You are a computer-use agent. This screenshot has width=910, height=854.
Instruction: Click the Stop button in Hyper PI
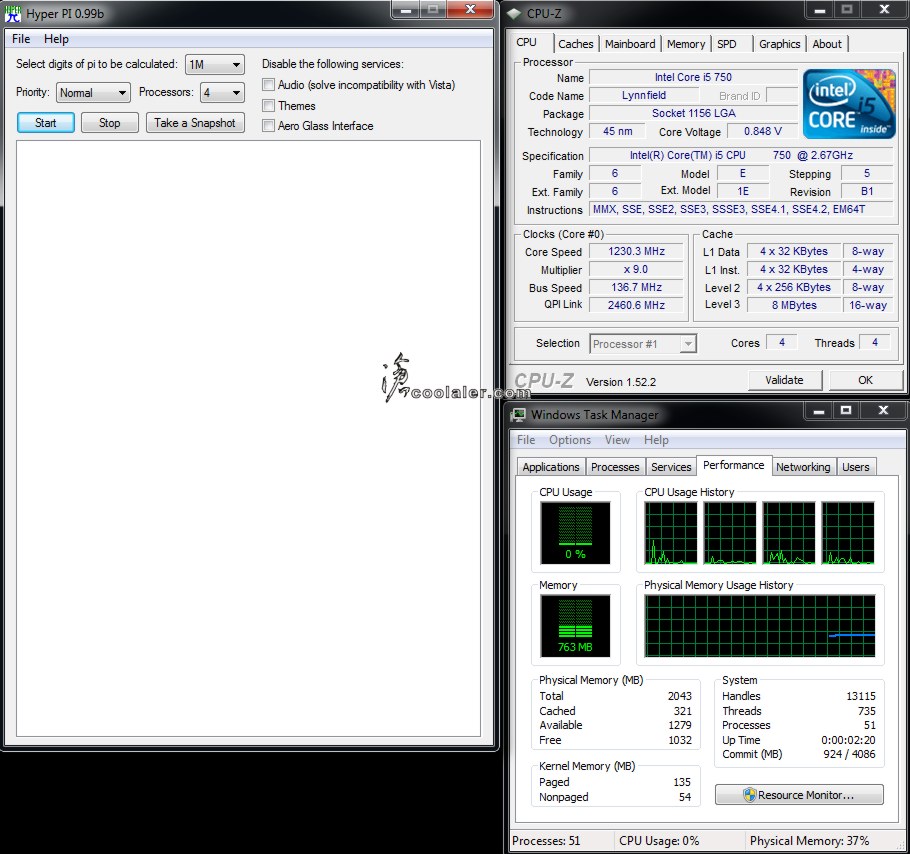coord(110,122)
